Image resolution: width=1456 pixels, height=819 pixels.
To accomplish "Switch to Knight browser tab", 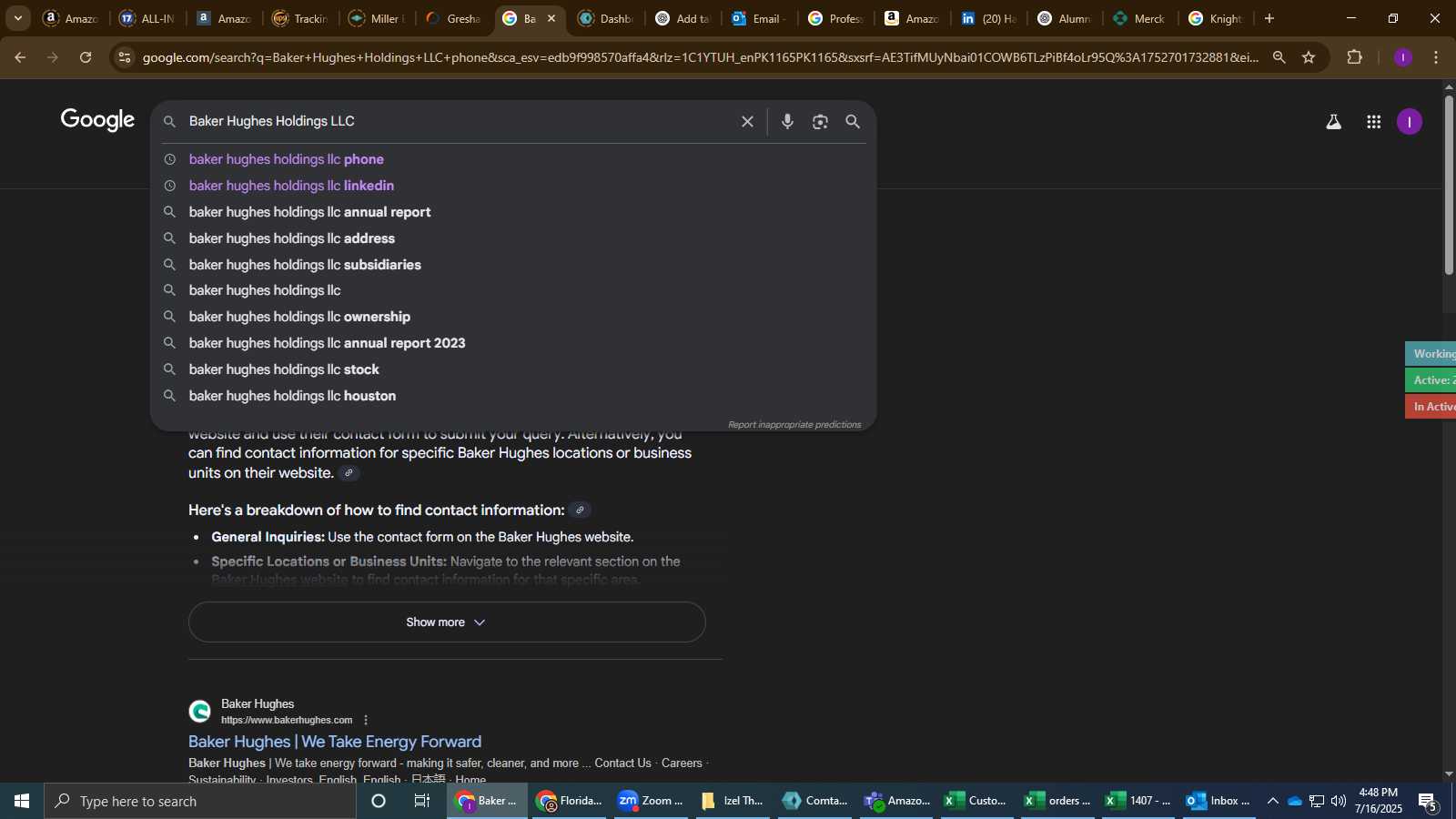I will (x=1217, y=18).
